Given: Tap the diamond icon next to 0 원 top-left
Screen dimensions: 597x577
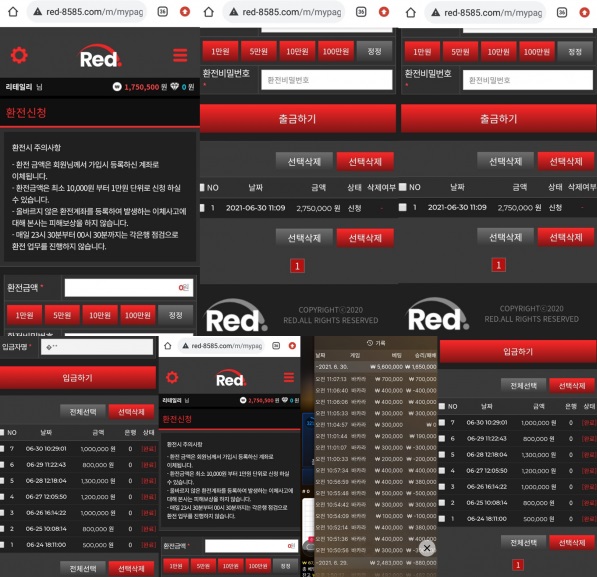Looking at the screenshot, I should pos(174,87).
